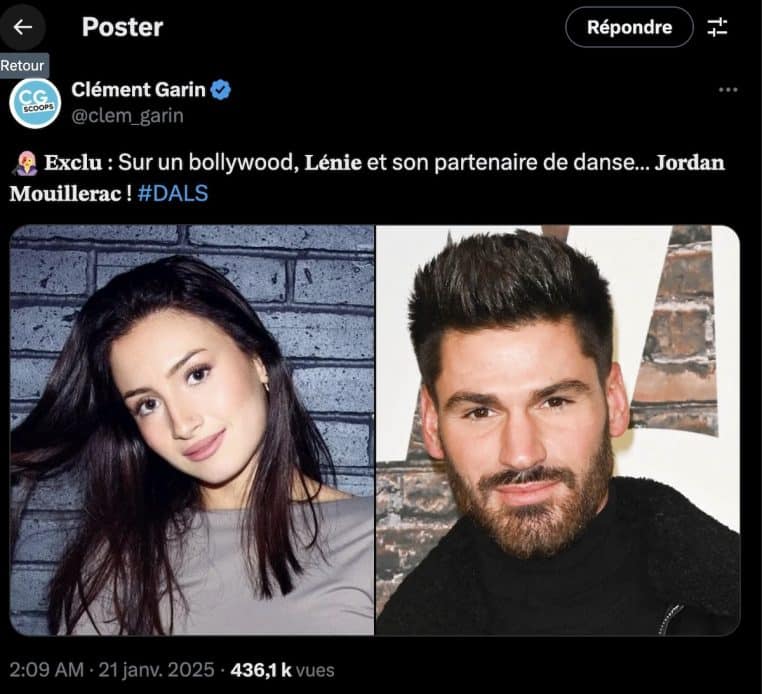This screenshot has height=694, width=762.
Task: View the left photo of Lénie
Action: pos(192,430)
